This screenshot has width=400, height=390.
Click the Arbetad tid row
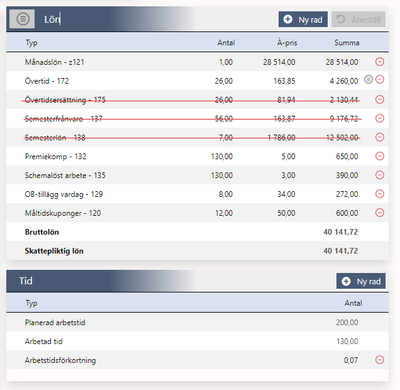click(x=197, y=341)
